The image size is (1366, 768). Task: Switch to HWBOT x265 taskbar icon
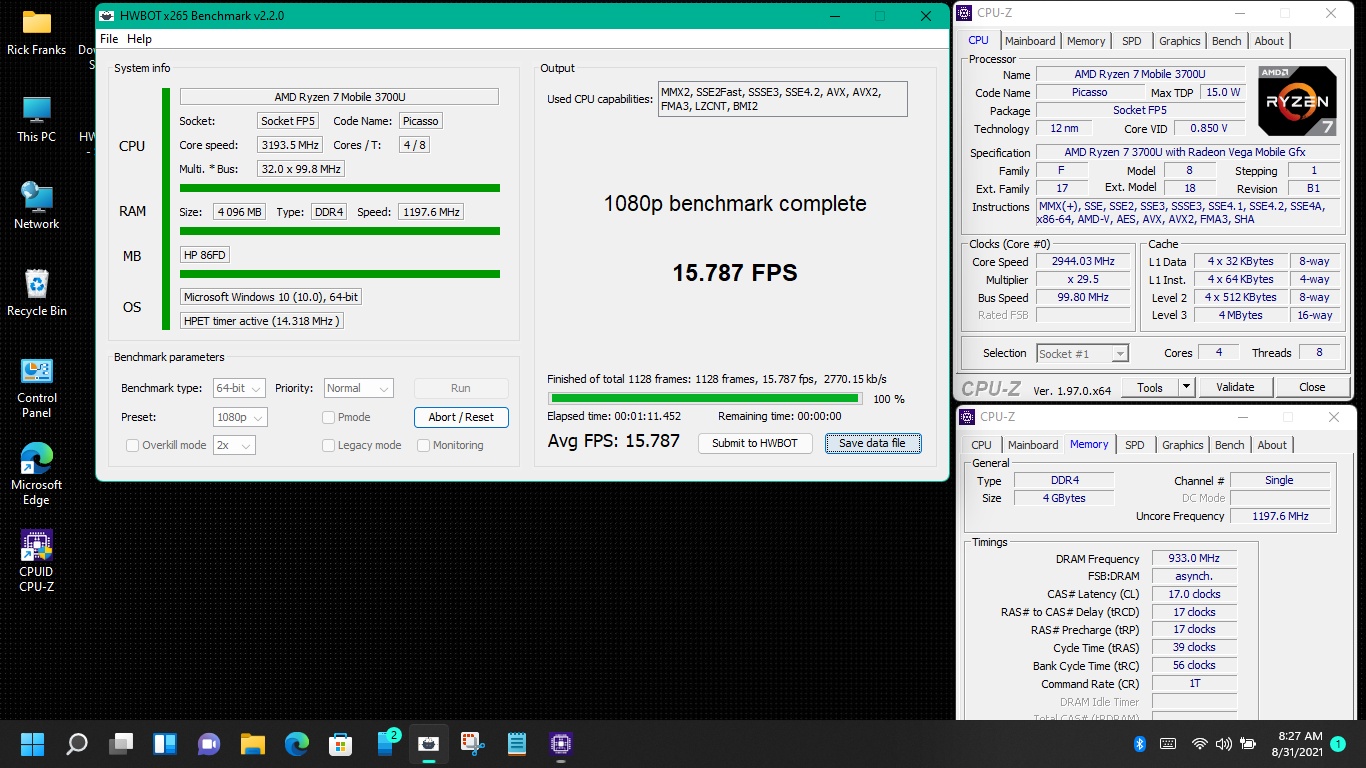click(x=429, y=744)
